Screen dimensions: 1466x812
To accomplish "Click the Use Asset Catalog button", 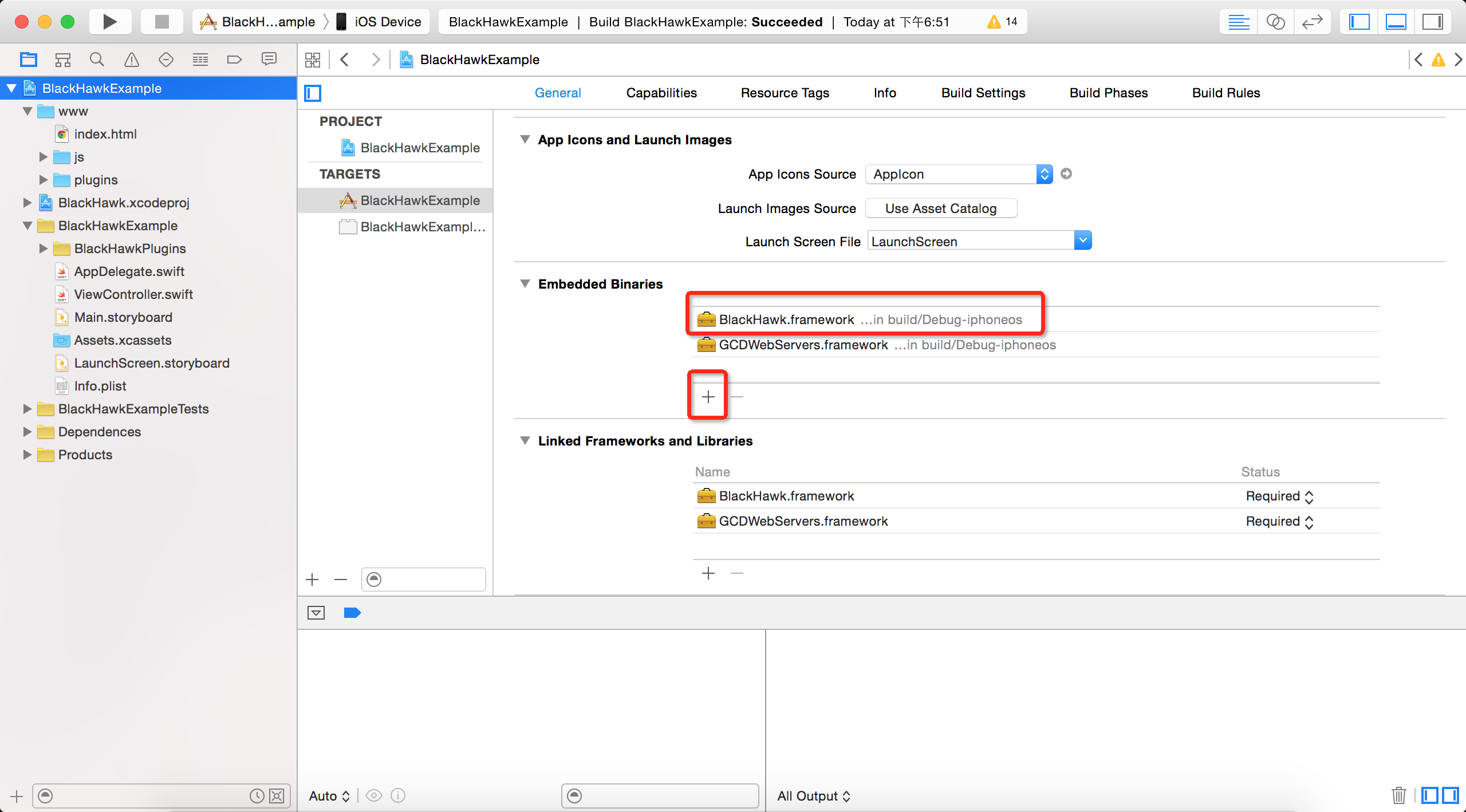I will [940, 208].
